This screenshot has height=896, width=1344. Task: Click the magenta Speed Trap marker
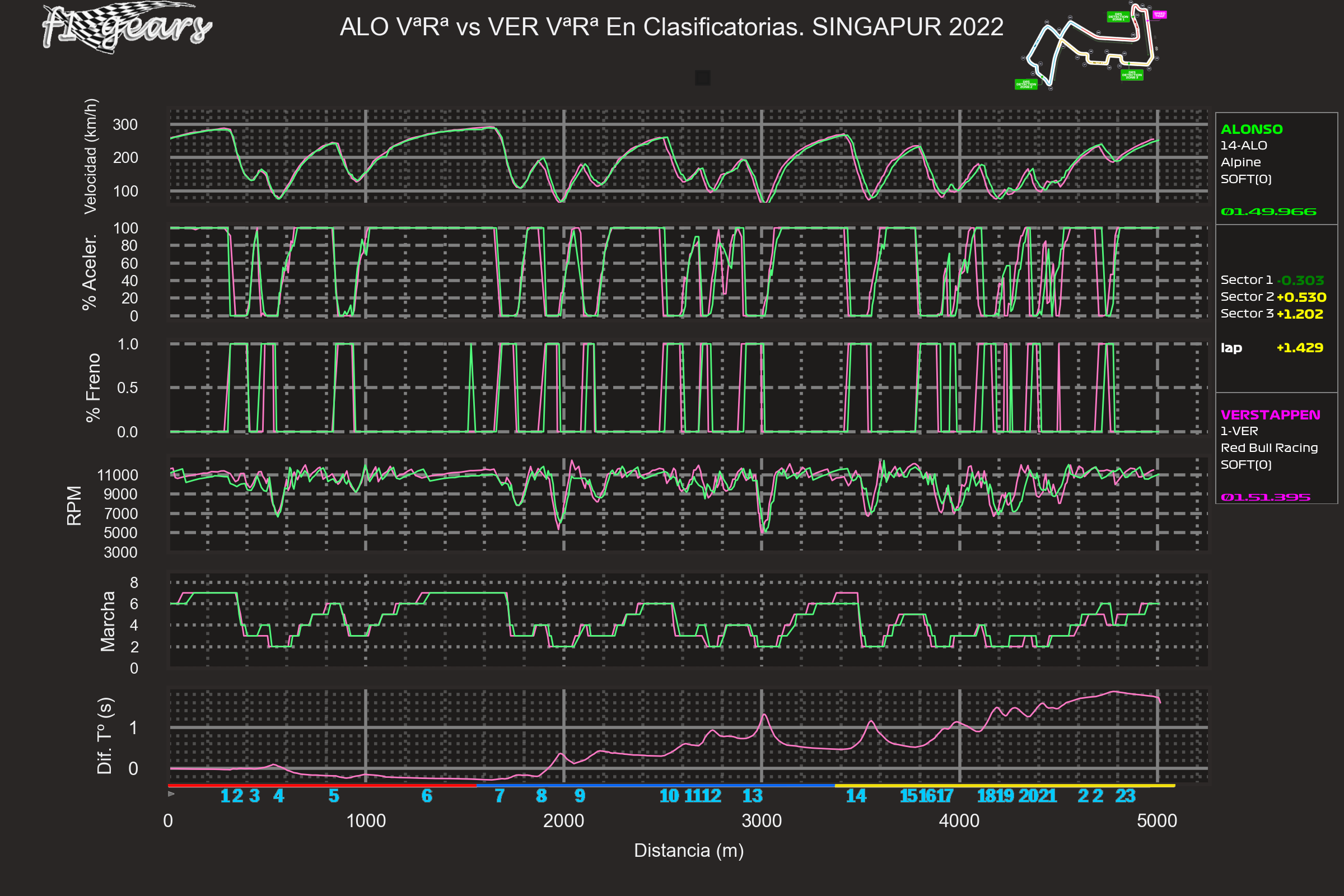coord(1159,15)
